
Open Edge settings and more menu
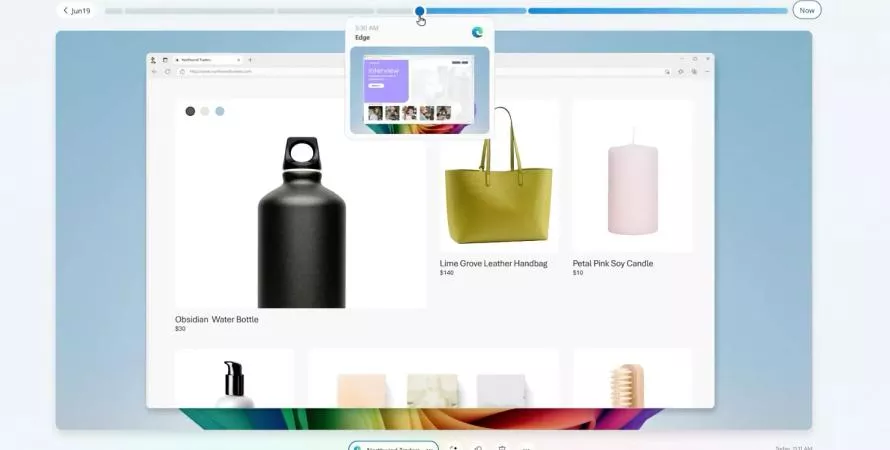(707, 72)
